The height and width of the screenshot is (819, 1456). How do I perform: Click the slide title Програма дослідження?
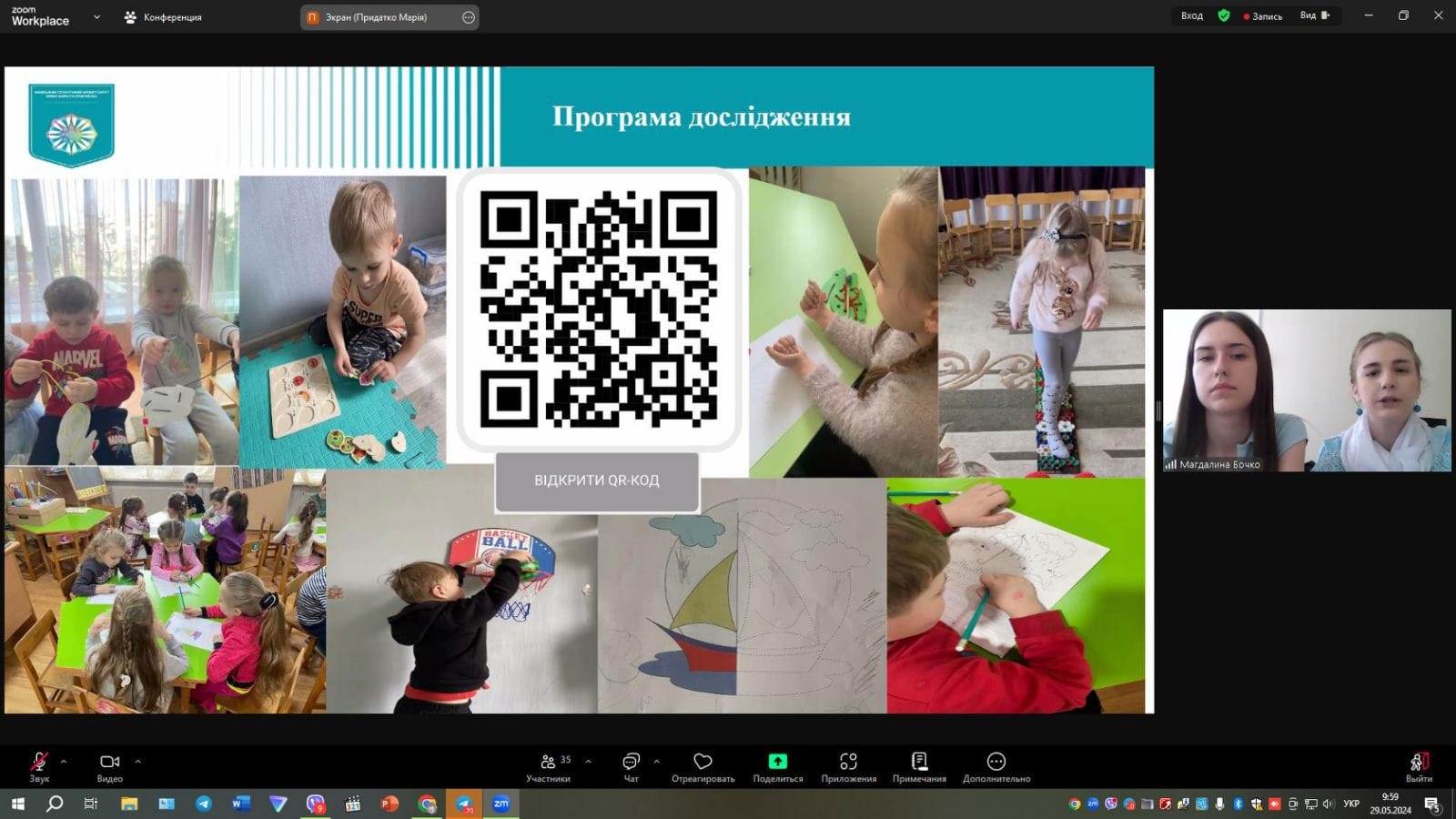tap(702, 116)
